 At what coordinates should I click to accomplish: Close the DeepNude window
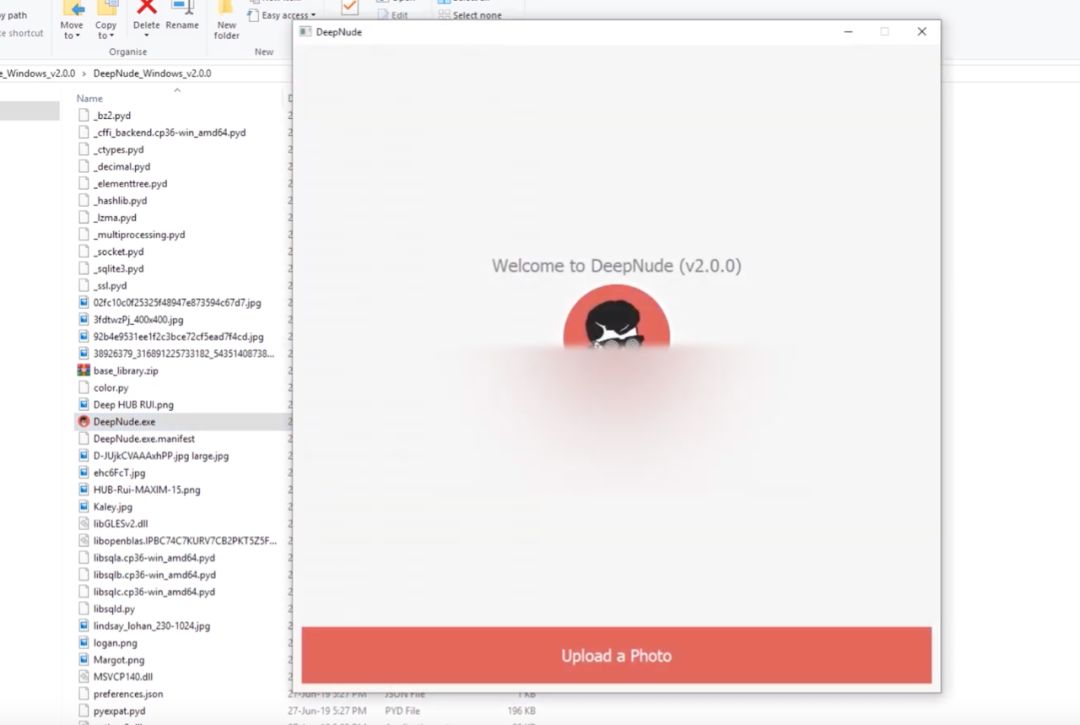pos(922,32)
